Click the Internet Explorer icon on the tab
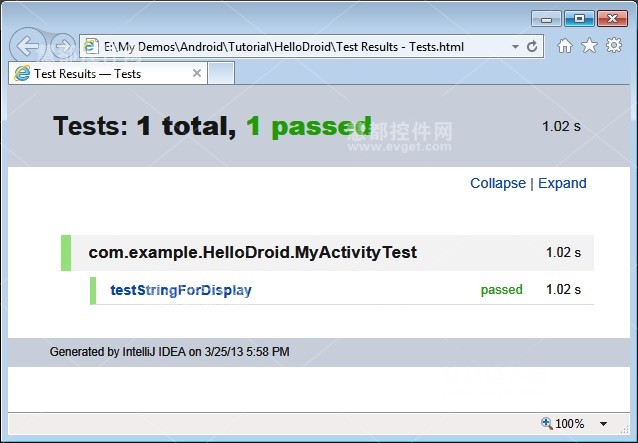The image size is (638, 443). coord(22,73)
